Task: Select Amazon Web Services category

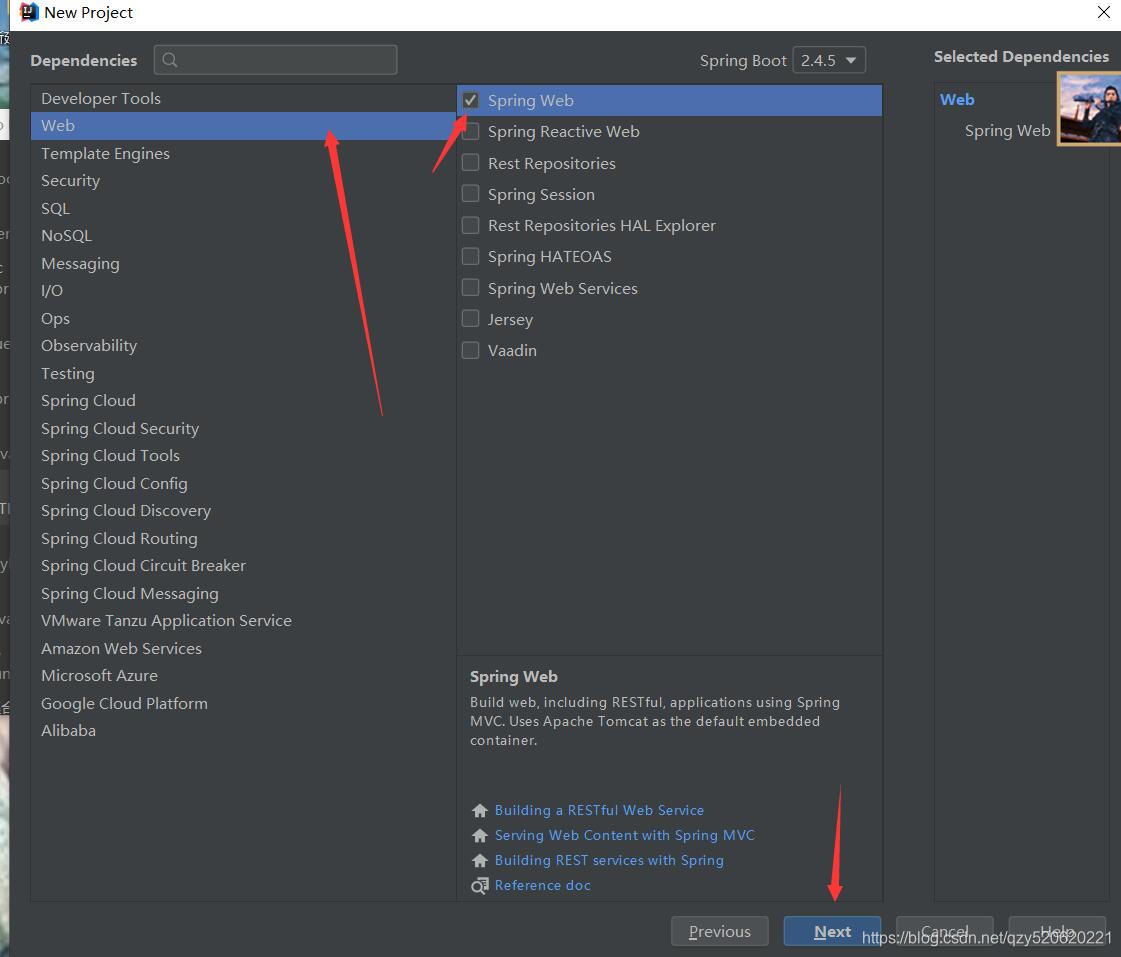Action: [x=243, y=649]
